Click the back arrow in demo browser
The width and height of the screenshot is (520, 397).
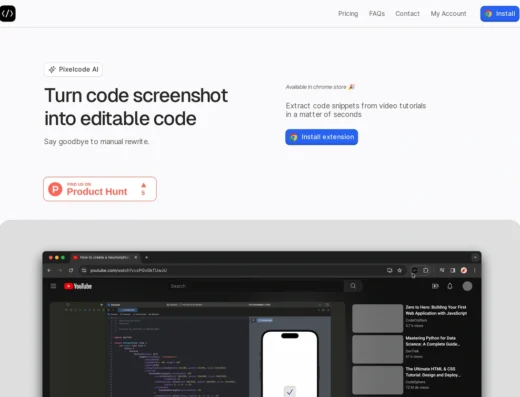click(x=49, y=270)
